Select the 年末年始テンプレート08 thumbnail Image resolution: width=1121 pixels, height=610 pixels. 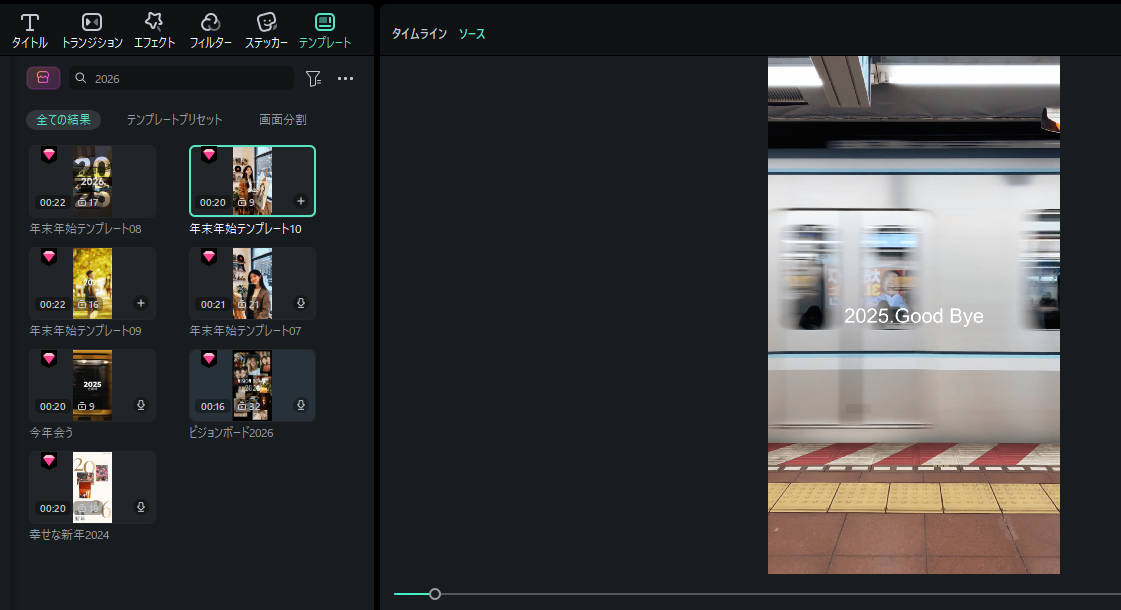tap(92, 181)
